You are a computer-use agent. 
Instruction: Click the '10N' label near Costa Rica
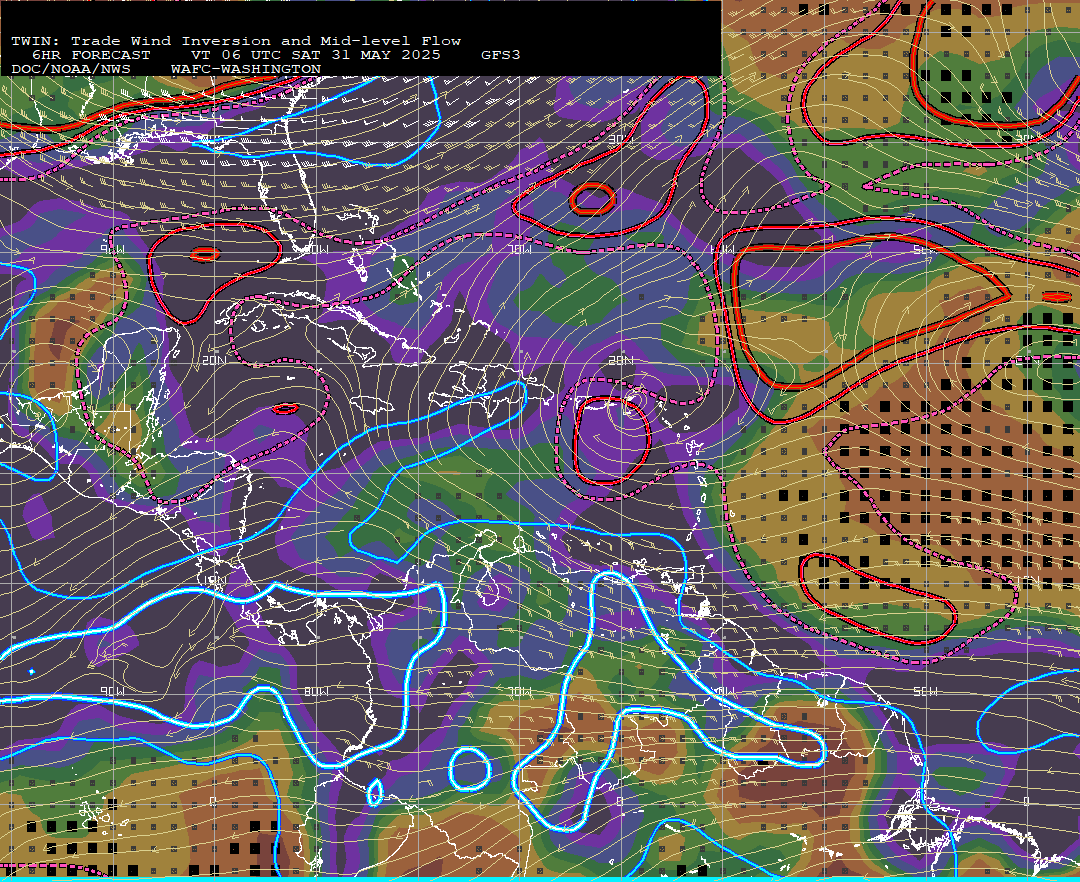point(214,580)
